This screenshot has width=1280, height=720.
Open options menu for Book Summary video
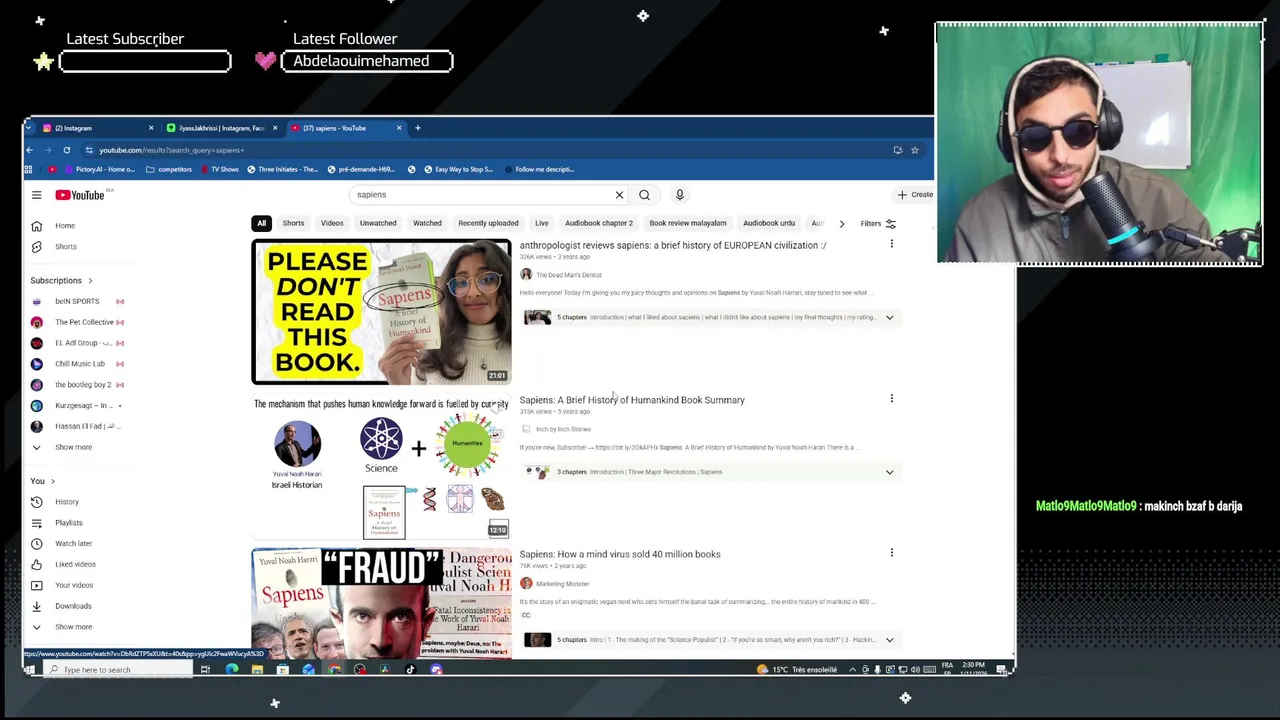pyautogui.click(x=891, y=398)
